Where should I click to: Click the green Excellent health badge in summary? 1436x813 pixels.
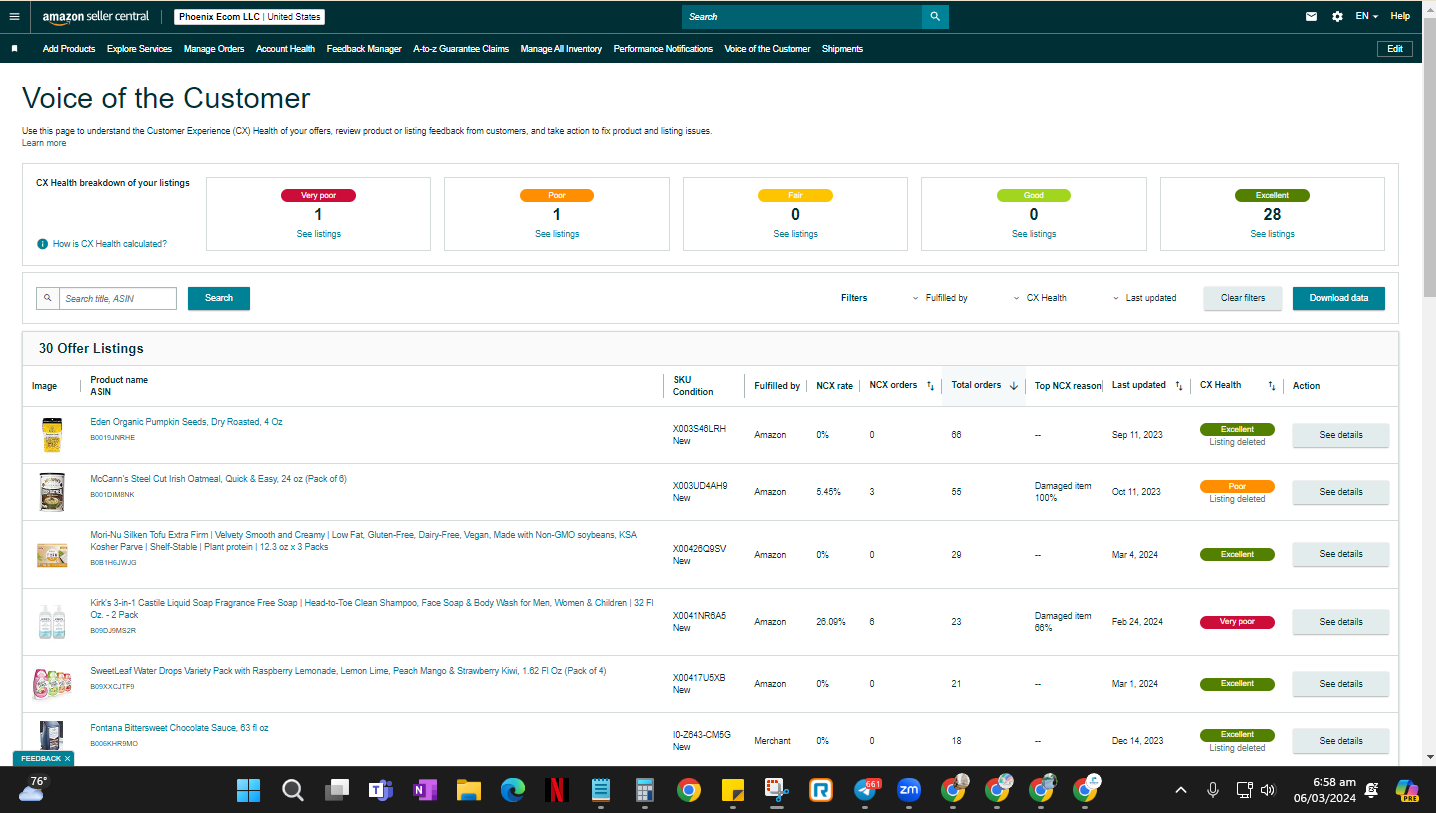pos(1272,196)
